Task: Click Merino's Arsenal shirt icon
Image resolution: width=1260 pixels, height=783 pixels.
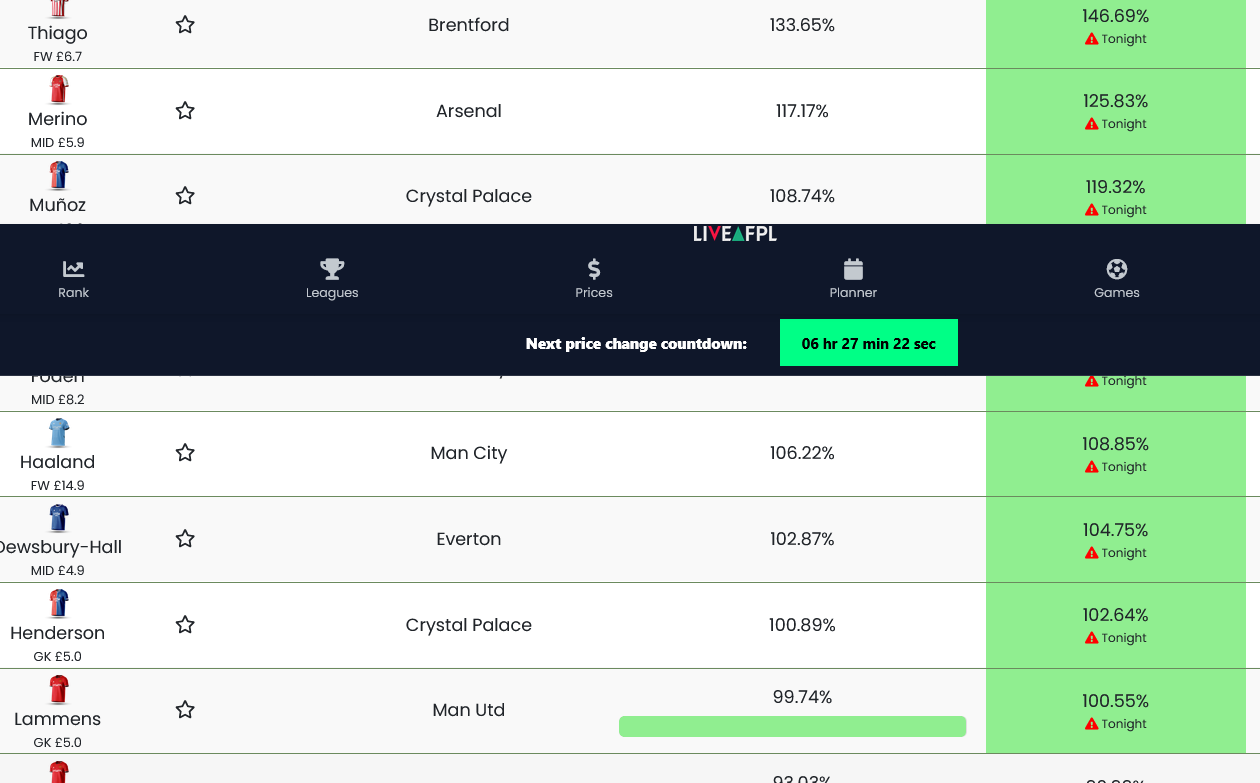Action: click(x=59, y=90)
